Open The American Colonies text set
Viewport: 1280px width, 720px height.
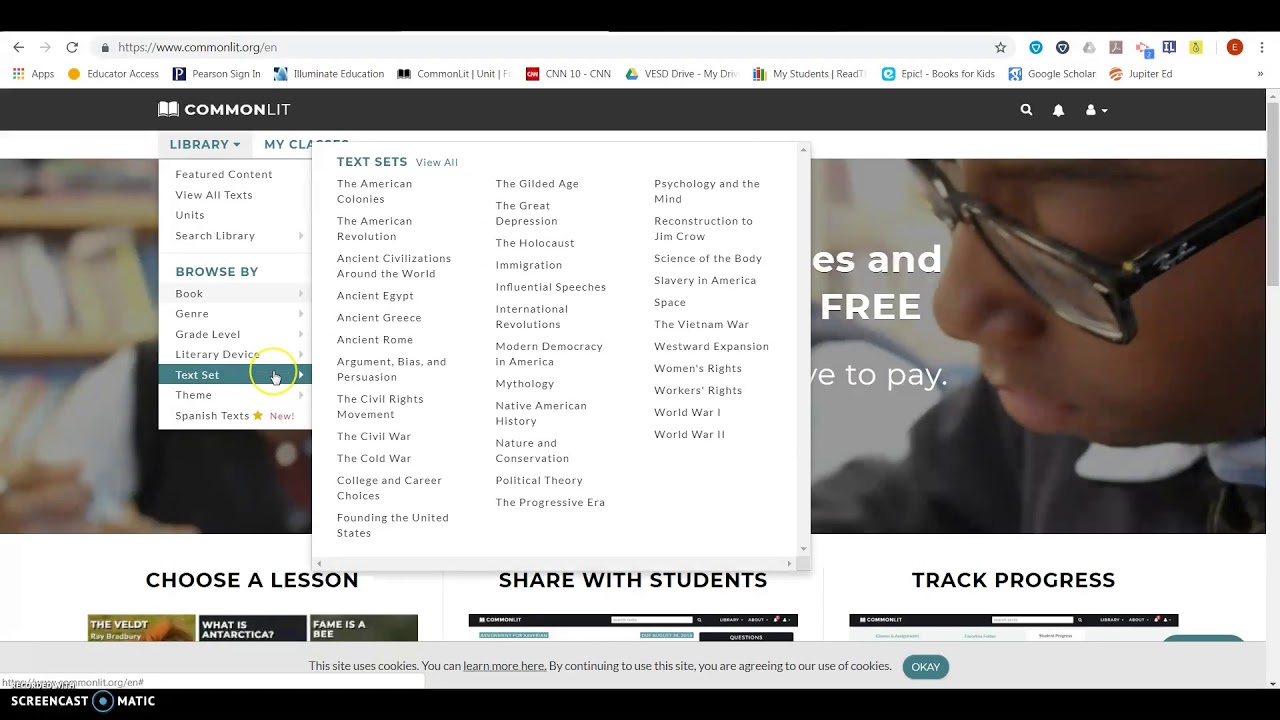pos(375,191)
